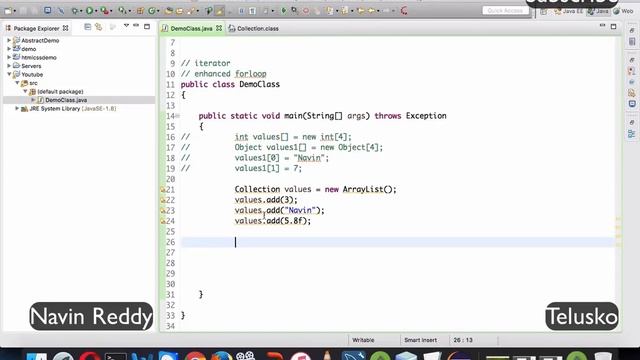Maximize the Package Explorer view
This screenshot has height=360, width=640.
[x=147, y=27]
